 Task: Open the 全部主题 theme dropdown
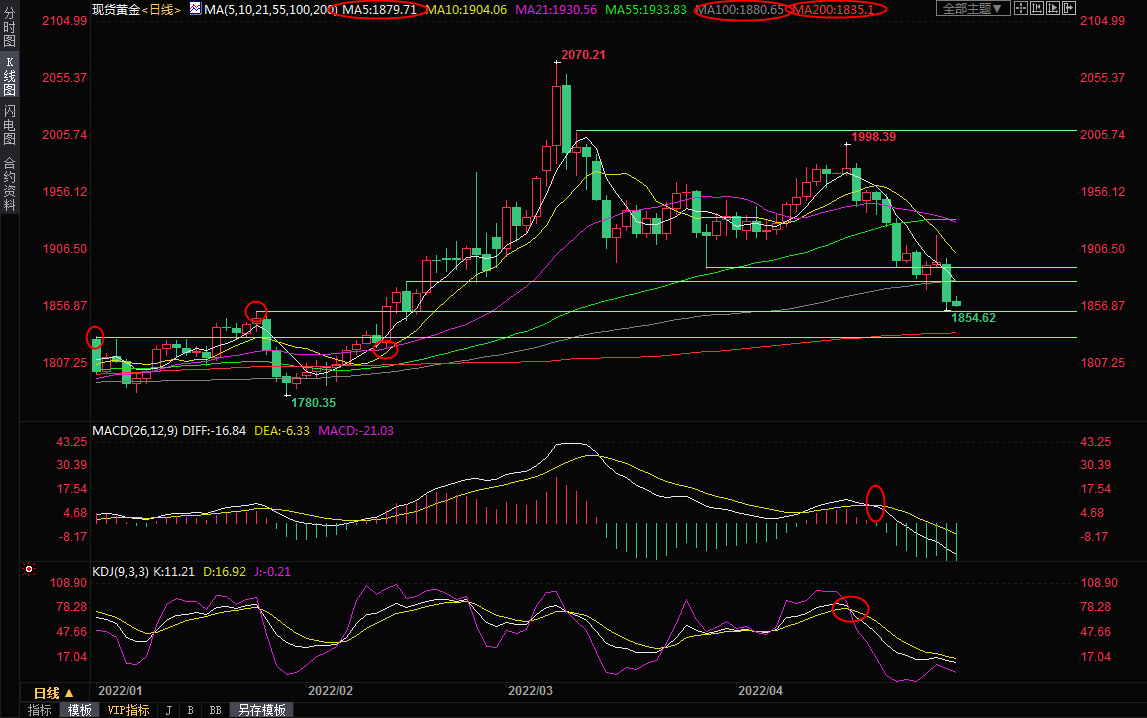(972, 9)
